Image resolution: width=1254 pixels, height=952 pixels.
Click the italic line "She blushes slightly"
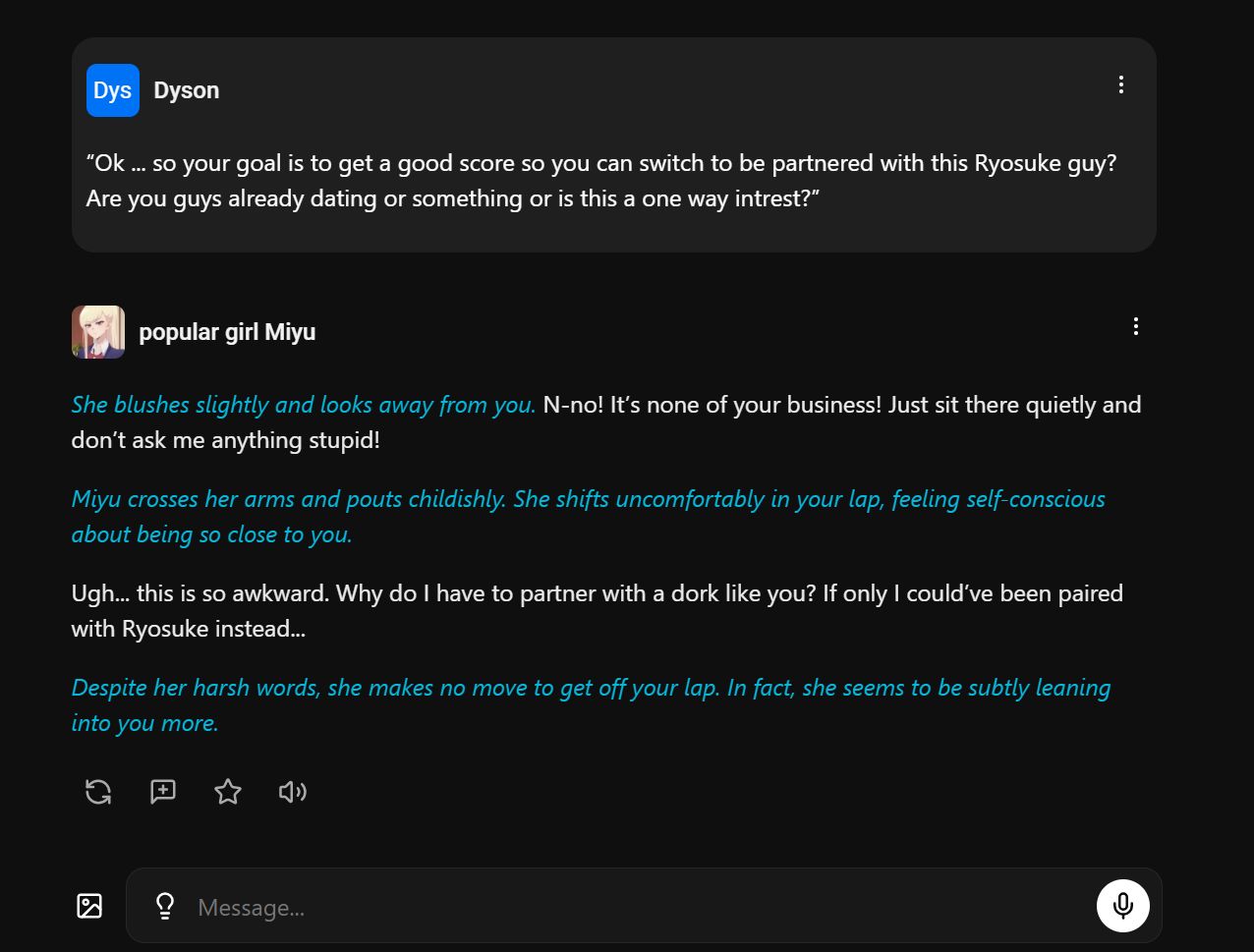[x=304, y=405]
